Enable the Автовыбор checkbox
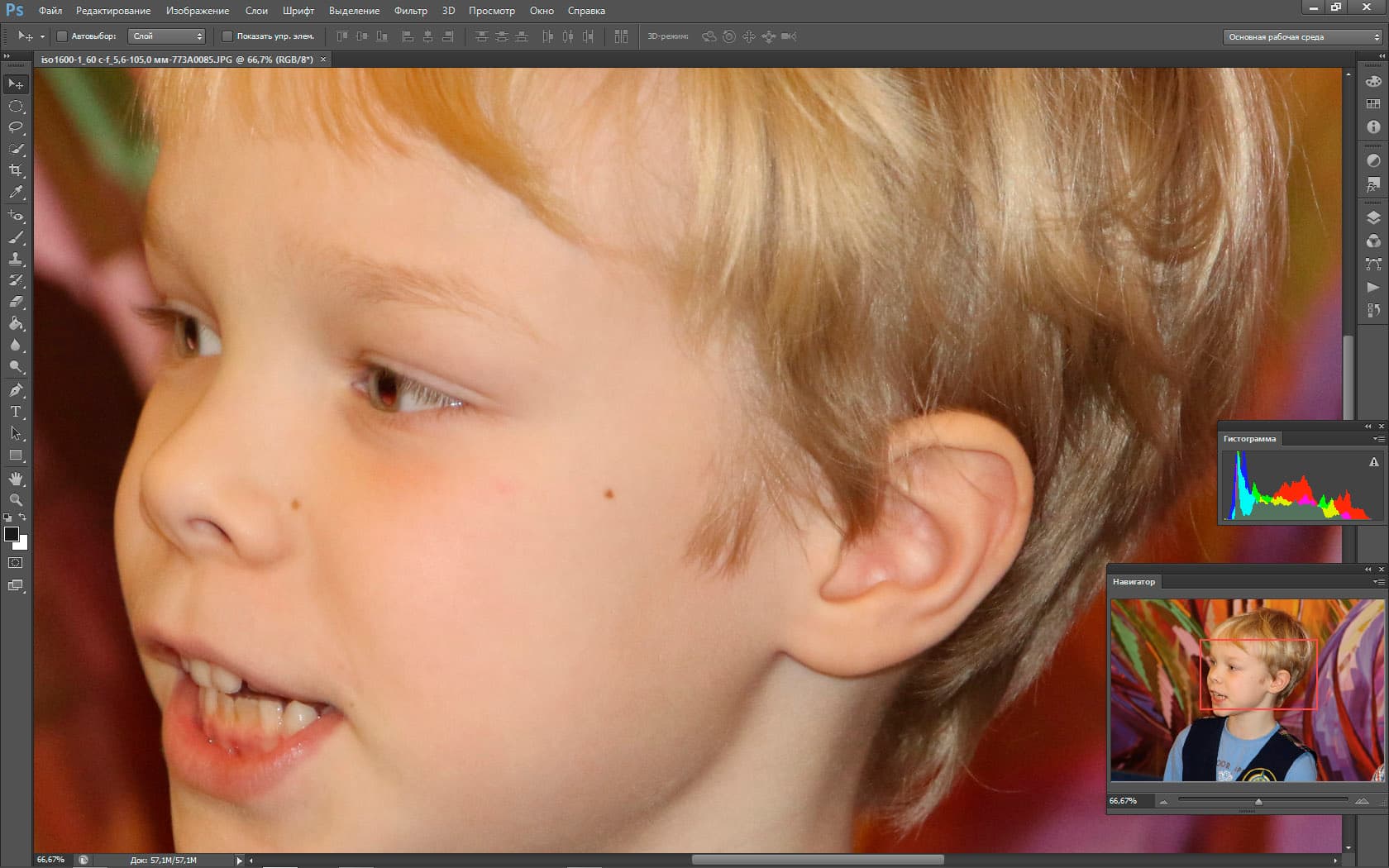The height and width of the screenshot is (868, 1389). click(x=62, y=36)
